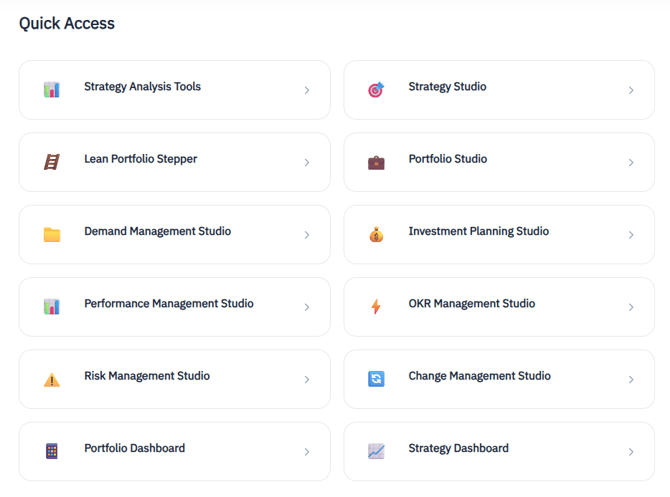Select the Lean Portfolio Stepper label
This screenshot has width=670, height=497.
(x=140, y=159)
